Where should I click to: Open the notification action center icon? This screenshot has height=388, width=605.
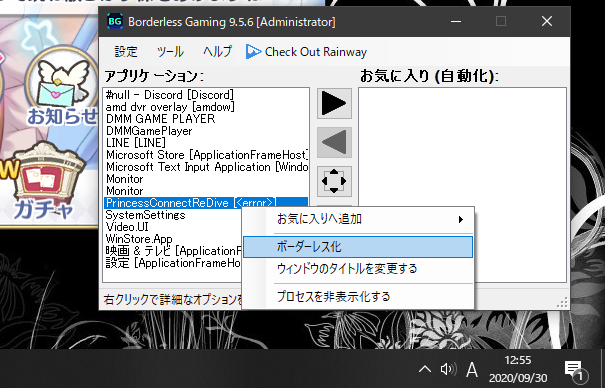[576, 370]
